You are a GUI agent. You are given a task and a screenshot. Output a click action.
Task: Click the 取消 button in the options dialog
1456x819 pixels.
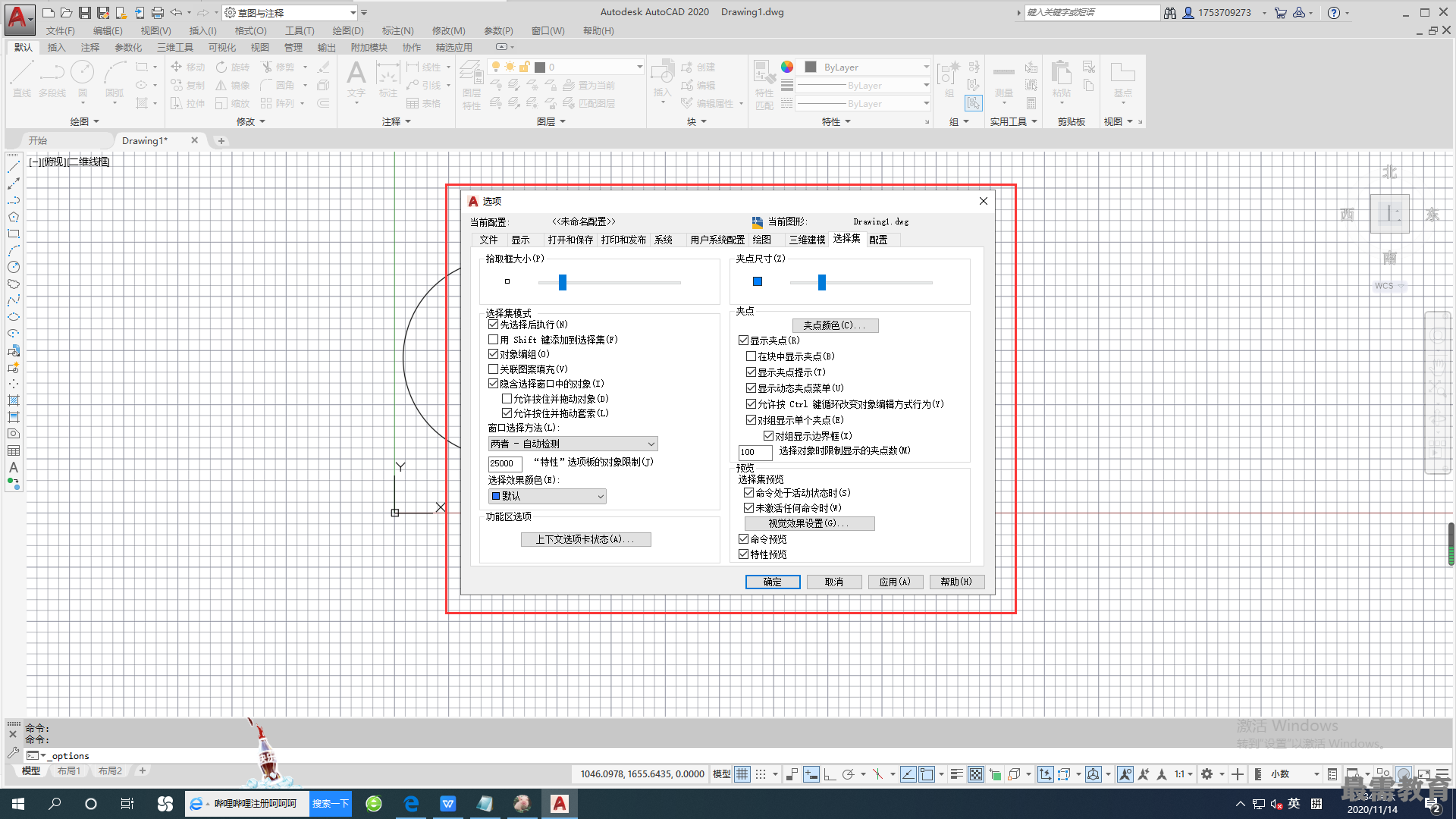coord(834,582)
